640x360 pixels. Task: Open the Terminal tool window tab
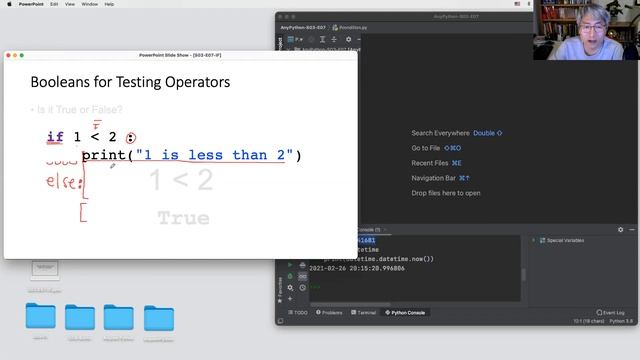pos(363,313)
